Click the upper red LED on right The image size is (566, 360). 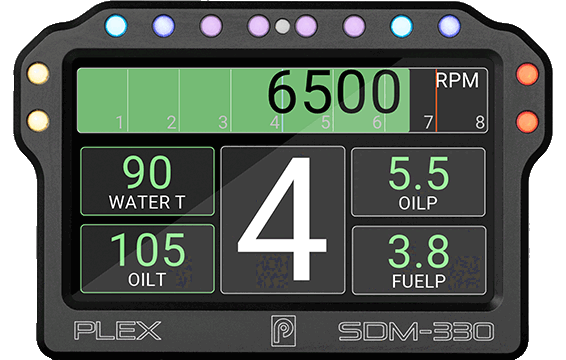point(527,74)
